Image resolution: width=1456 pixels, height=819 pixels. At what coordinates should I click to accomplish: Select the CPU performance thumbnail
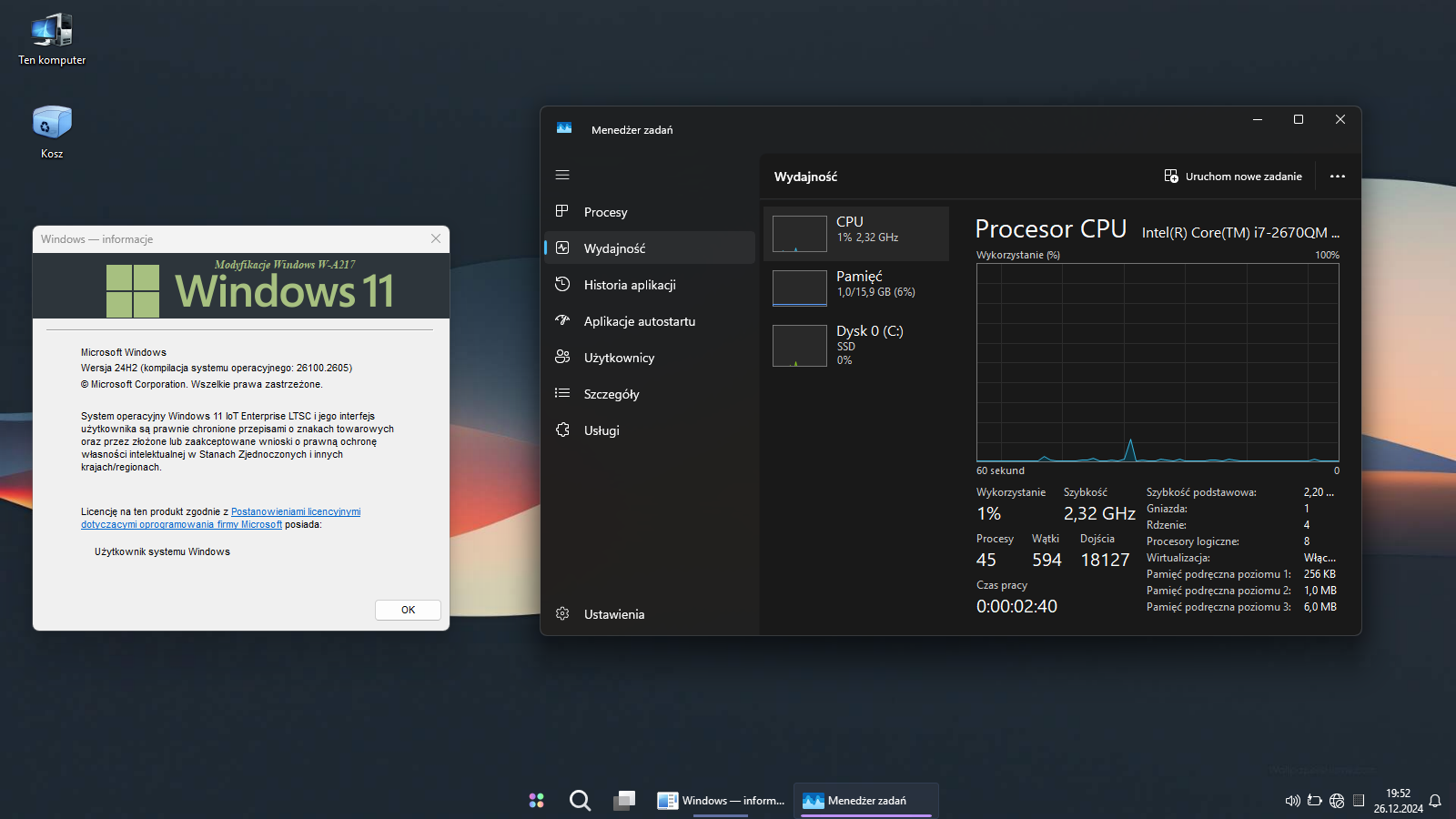coord(855,234)
